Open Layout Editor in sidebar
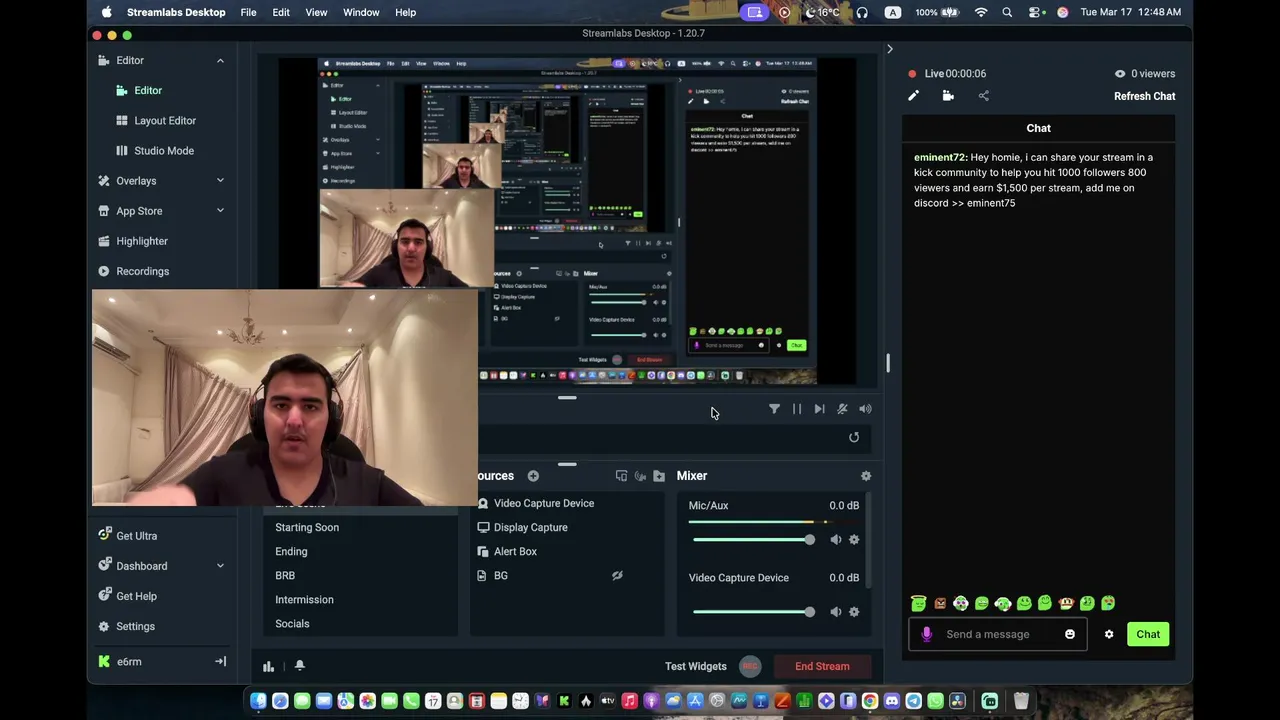Image resolution: width=1280 pixels, height=720 pixels. tap(165, 120)
